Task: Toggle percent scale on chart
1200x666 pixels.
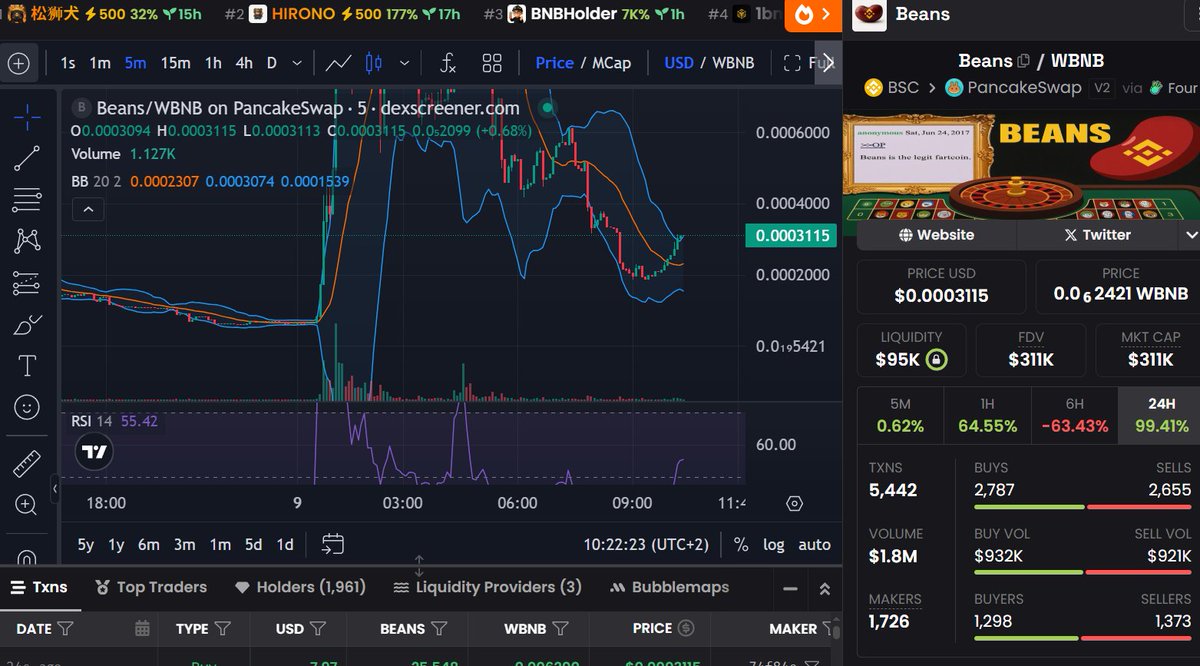Action: click(x=741, y=544)
